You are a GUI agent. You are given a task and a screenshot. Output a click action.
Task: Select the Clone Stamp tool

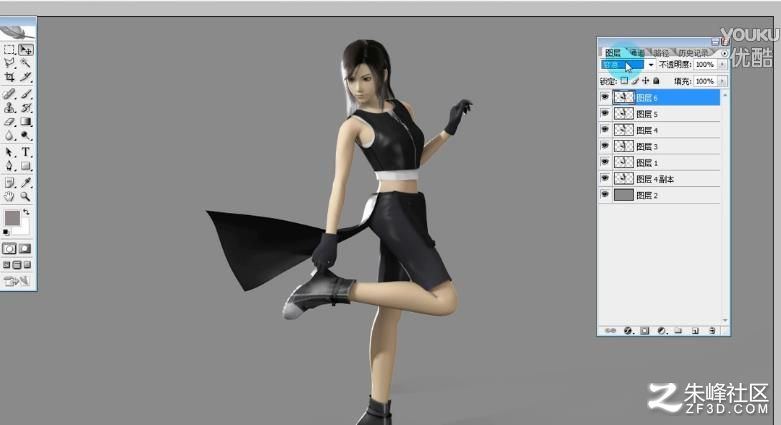coord(9,108)
